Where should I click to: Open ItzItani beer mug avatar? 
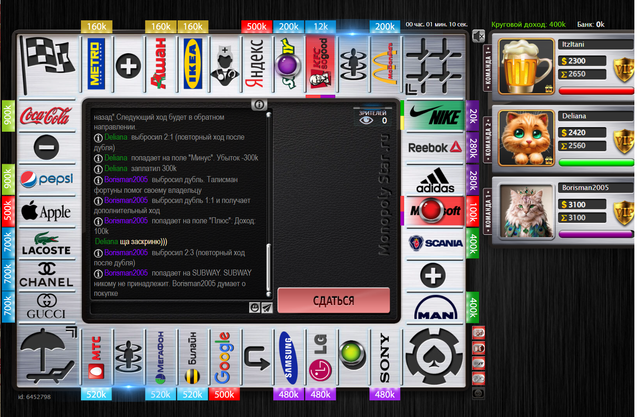(526, 67)
